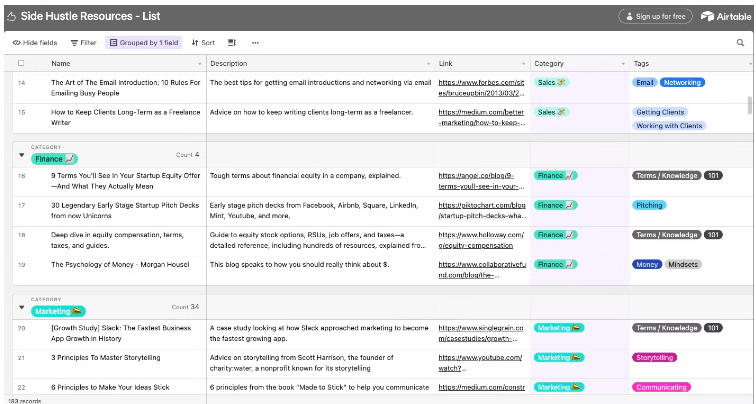Viewport: 756px width, 404px height.
Task: Click the Marketing Count 34 summary
Action: point(186,307)
